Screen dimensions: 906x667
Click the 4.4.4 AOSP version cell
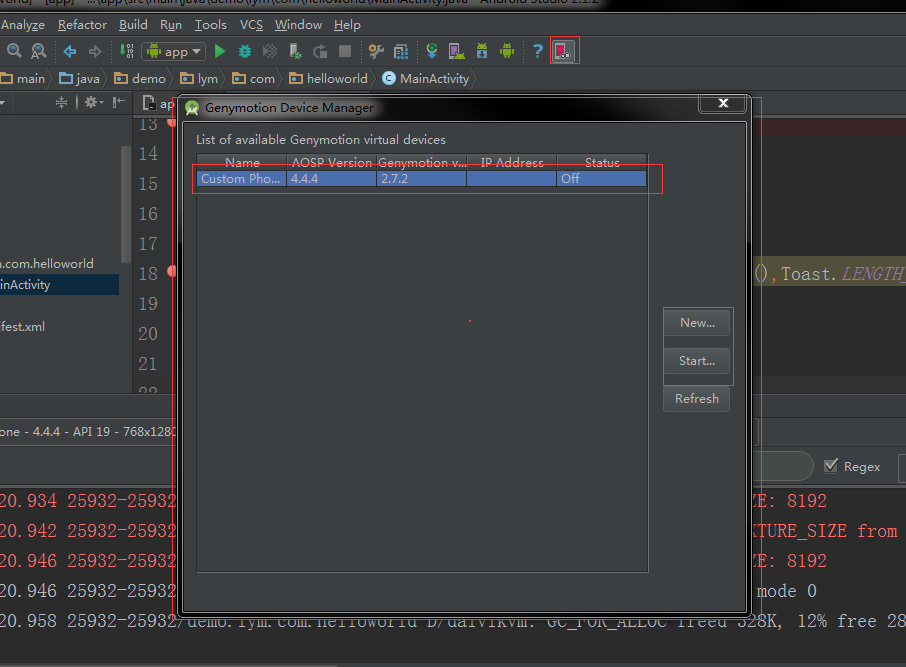(332, 179)
